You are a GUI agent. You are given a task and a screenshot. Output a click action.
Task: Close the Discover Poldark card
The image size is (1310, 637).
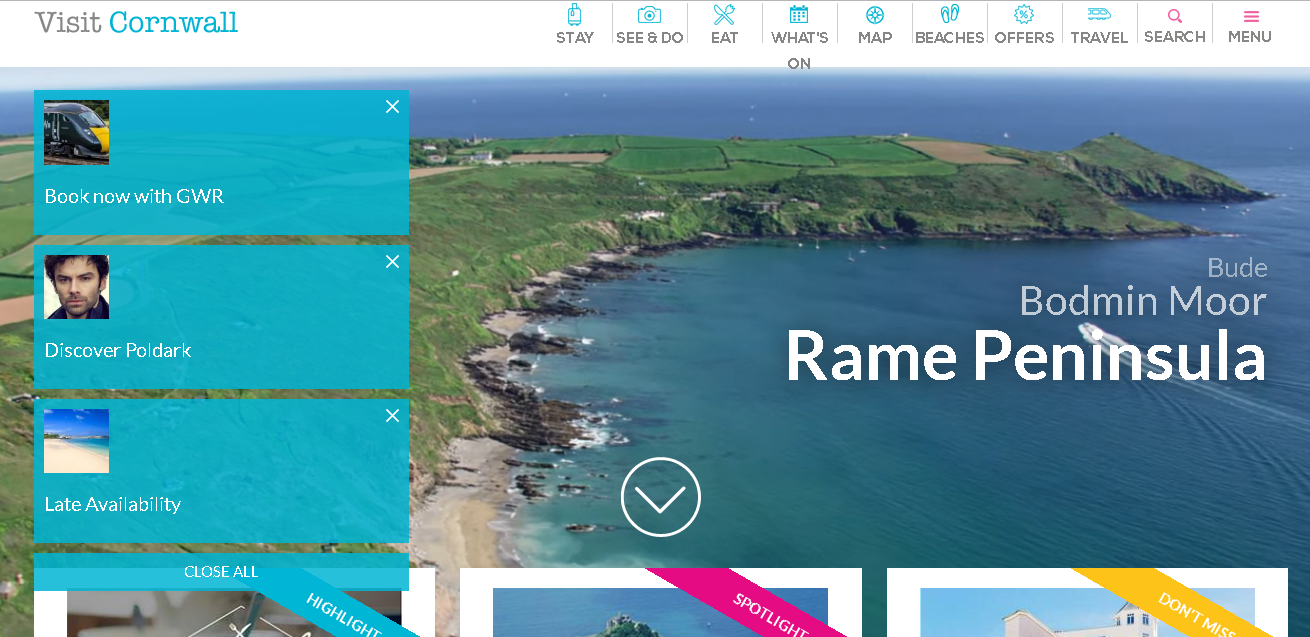392,262
